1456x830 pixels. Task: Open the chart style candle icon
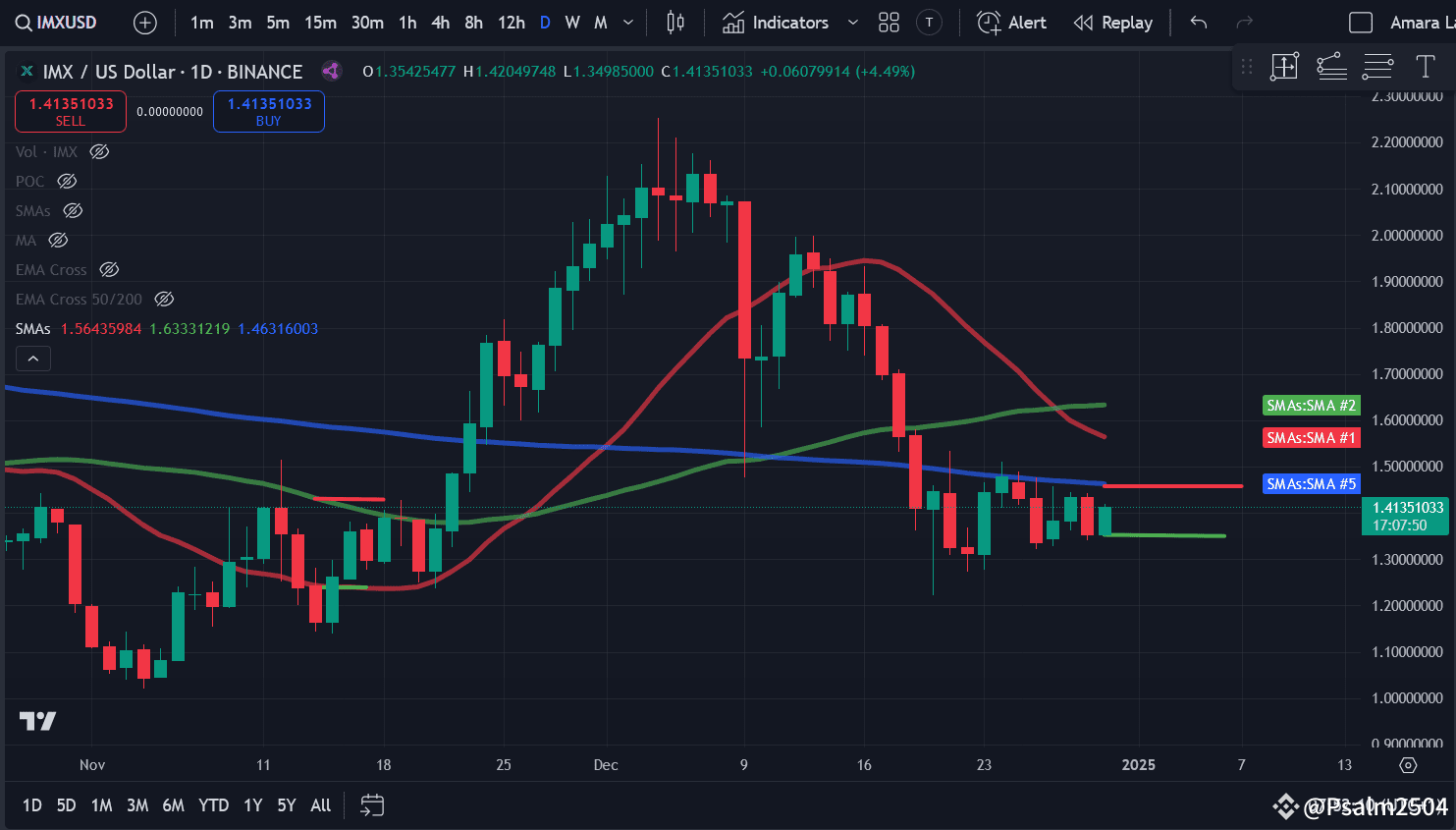[674, 22]
